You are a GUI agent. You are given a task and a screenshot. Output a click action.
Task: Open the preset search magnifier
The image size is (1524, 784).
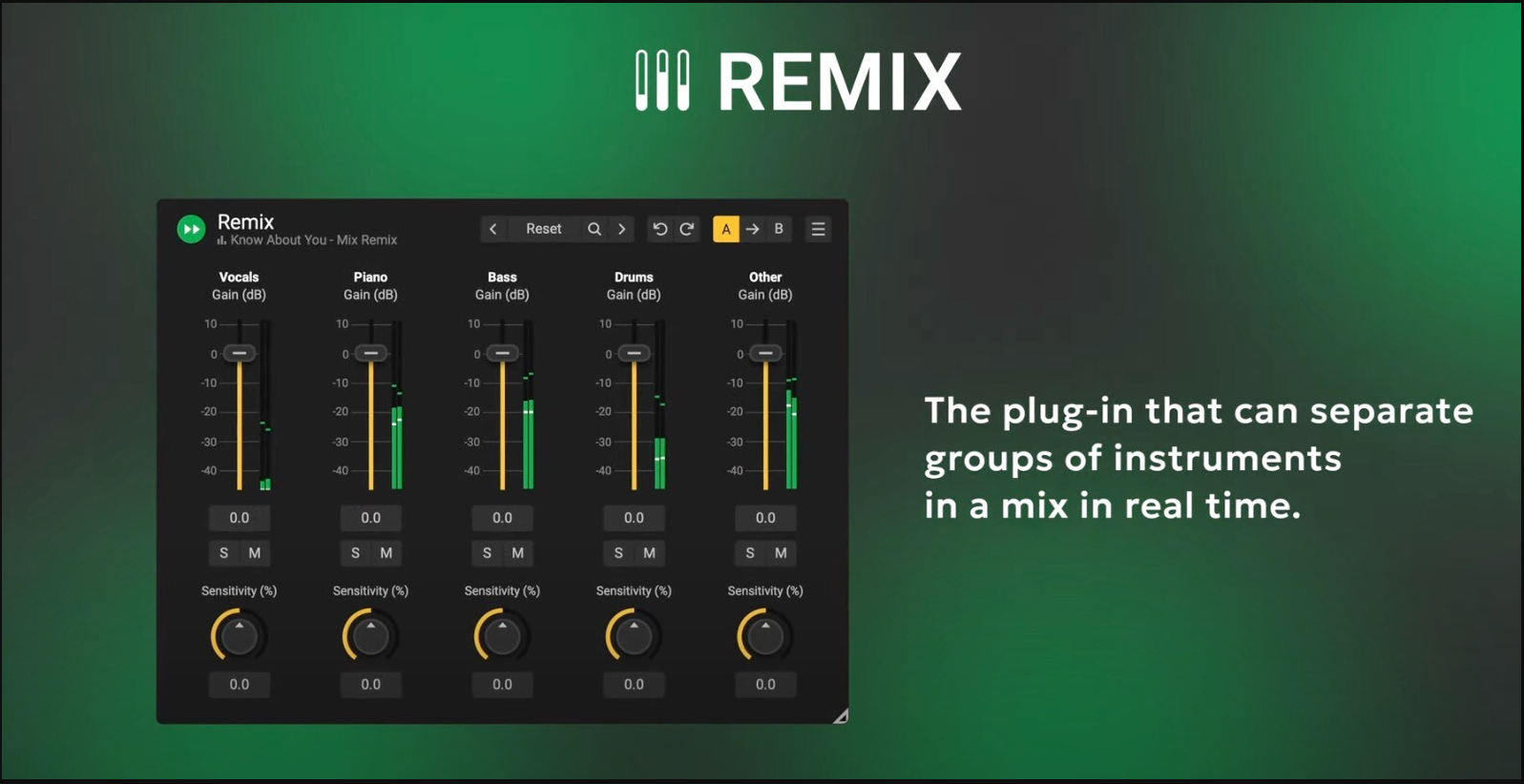(x=595, y=229)
